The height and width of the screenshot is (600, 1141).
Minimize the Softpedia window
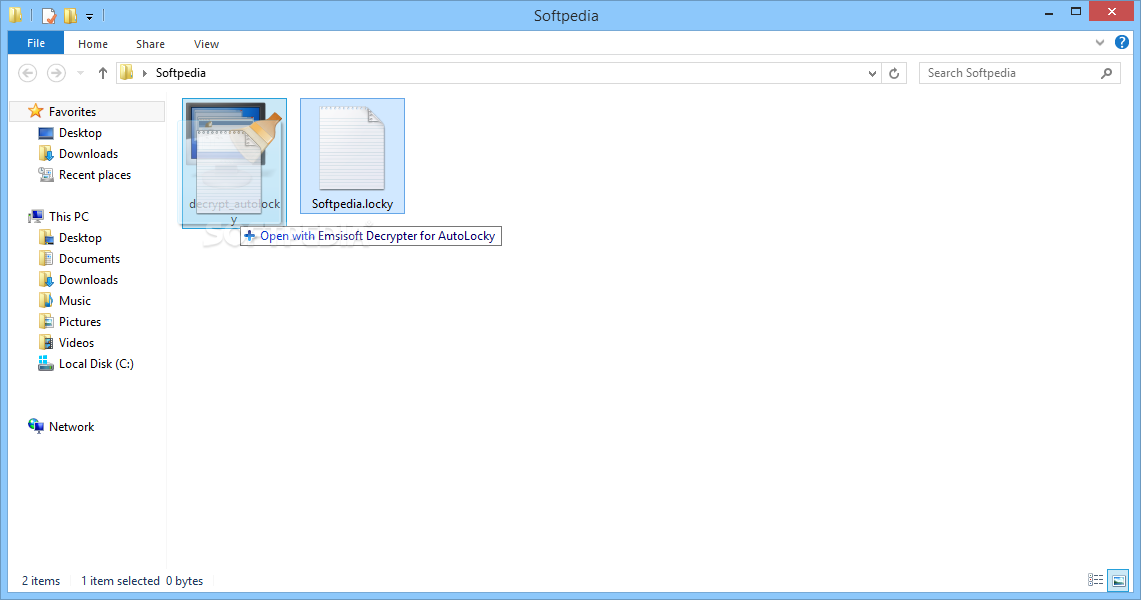pyautogui.click(x=1049, y=13)
